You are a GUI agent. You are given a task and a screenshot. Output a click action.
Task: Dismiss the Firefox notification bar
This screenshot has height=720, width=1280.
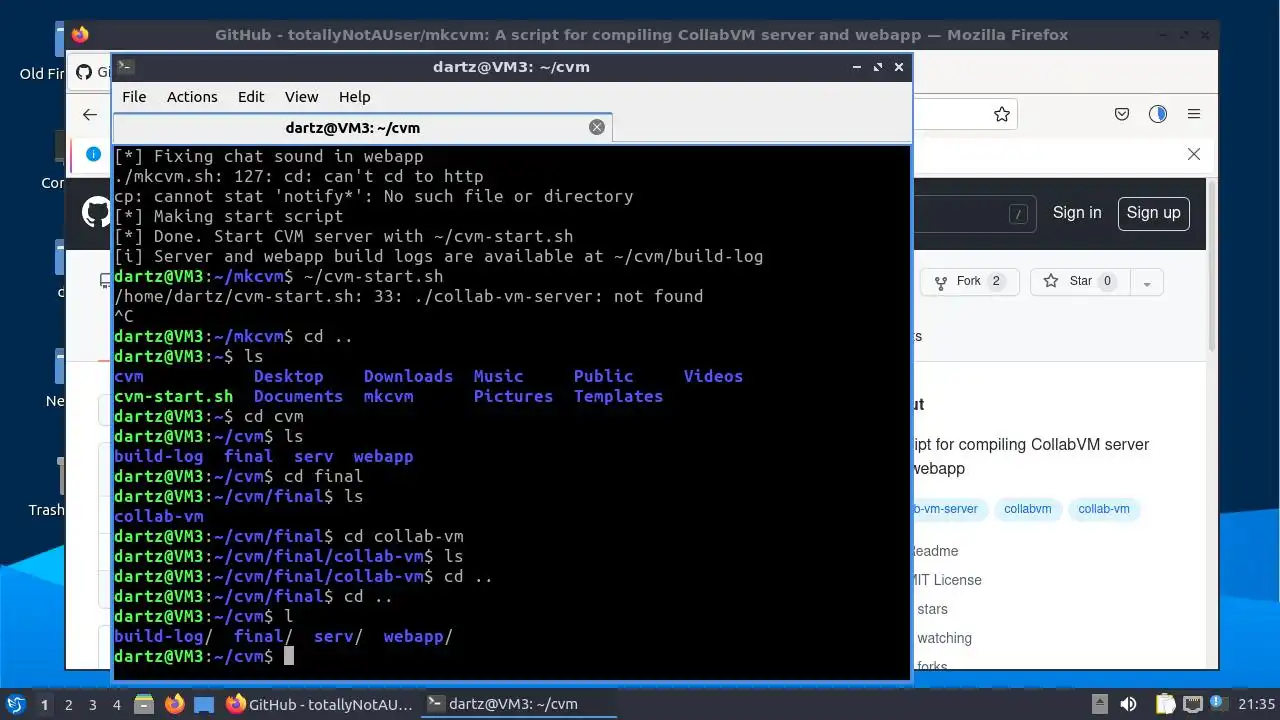1194,154
